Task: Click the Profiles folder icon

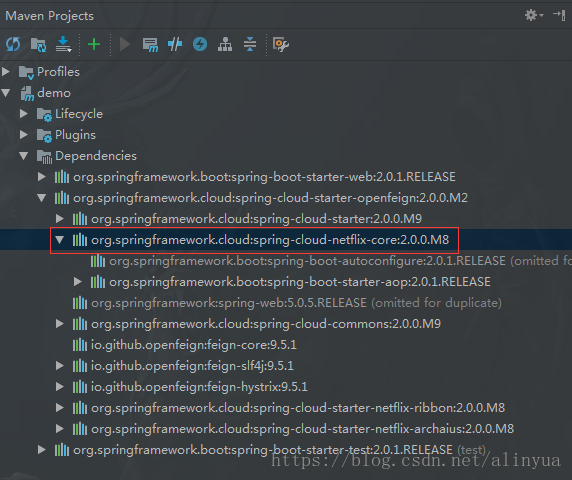Action: pyautogui.click(x=26, y=72)
